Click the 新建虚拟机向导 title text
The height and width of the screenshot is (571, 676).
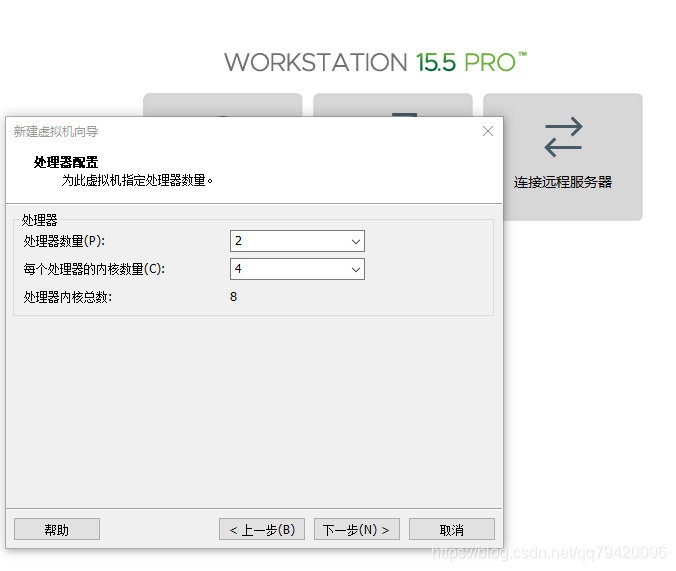(56, 132)
